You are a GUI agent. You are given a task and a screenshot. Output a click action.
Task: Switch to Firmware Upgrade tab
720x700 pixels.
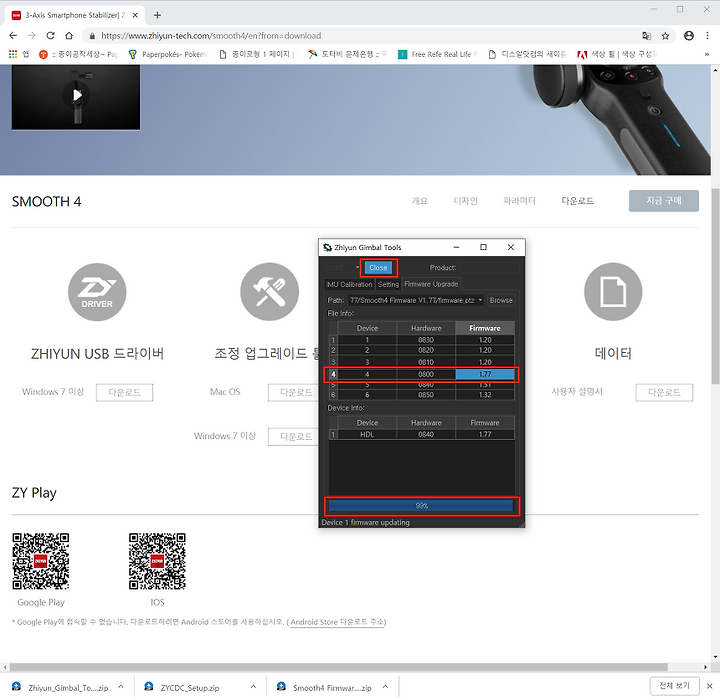[431, 284]
